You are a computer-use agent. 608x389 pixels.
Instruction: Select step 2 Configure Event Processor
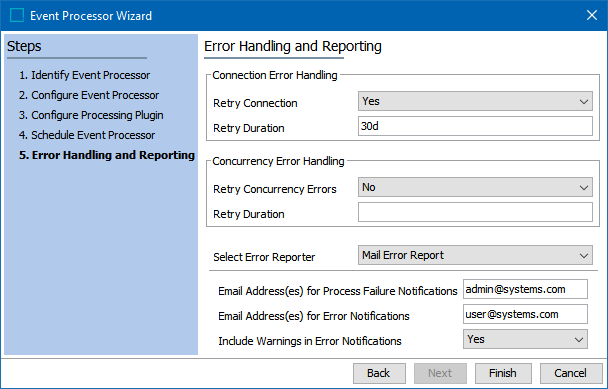89,95
